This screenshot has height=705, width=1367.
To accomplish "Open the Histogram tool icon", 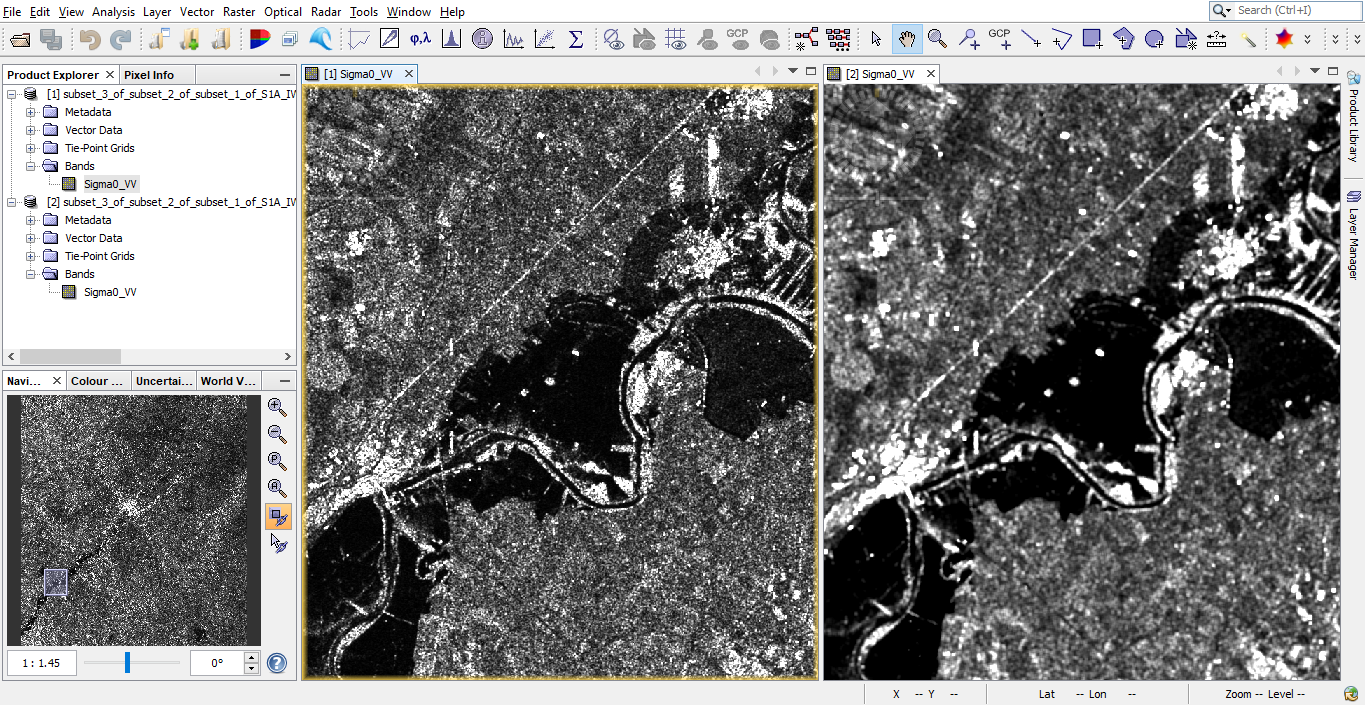I will (x=451, y=40).
